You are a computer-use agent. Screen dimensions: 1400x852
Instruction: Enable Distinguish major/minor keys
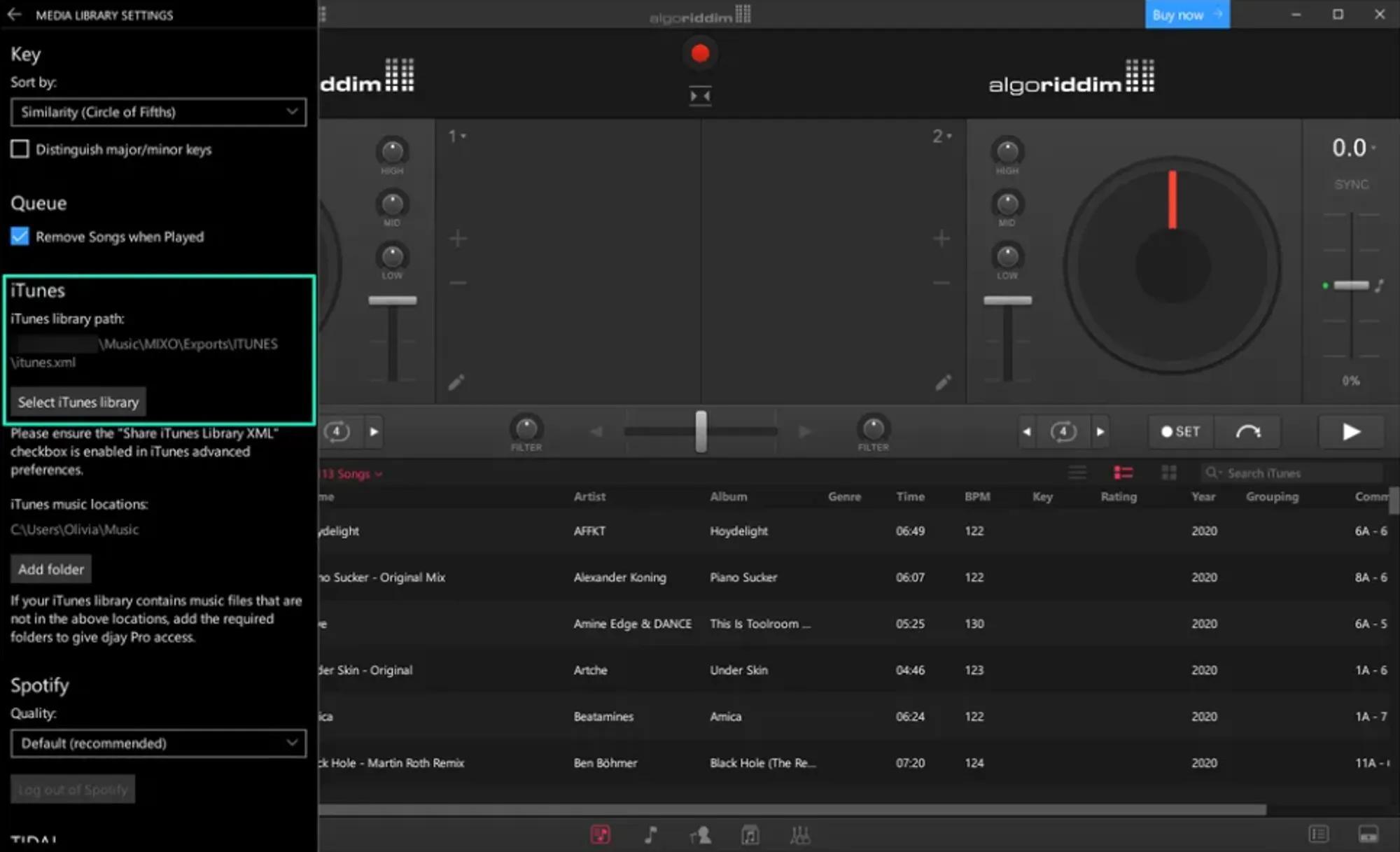19,149
